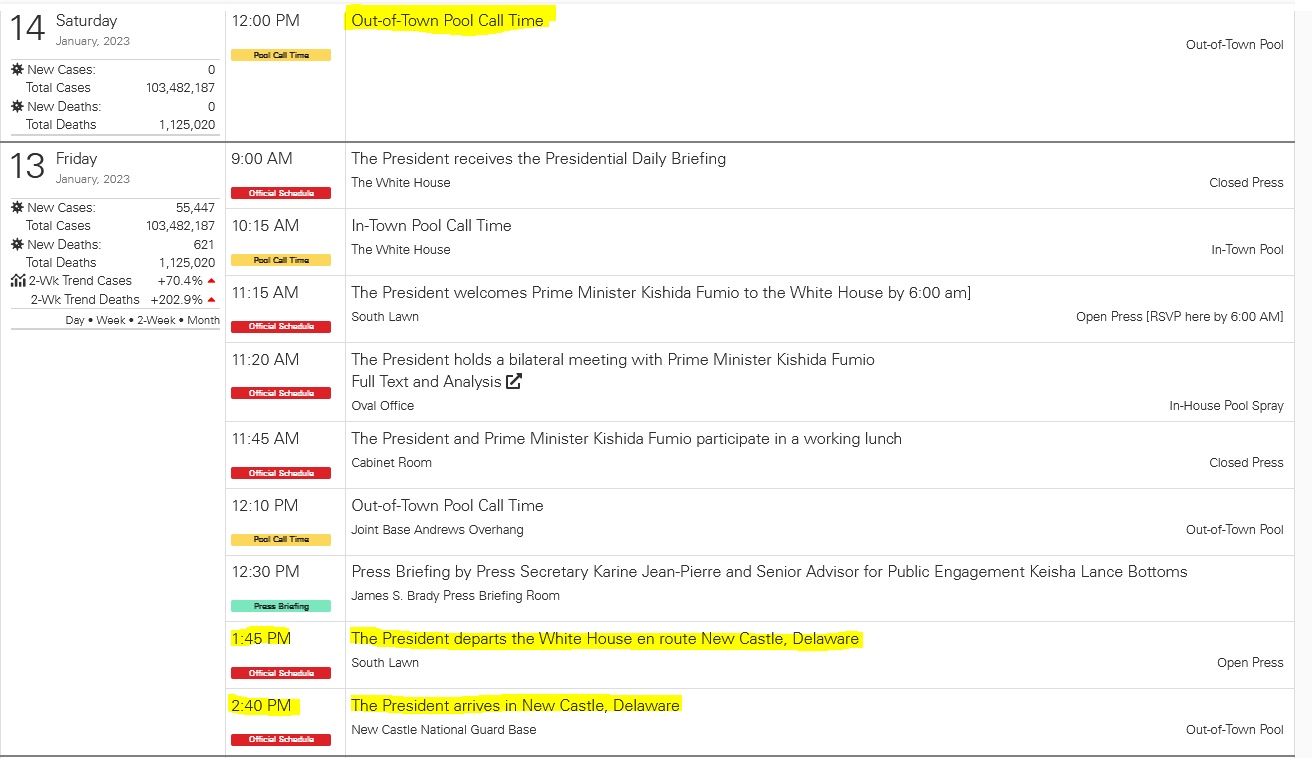This screenshot has width=1312, height=758.
Task: Click the 9:00 AM time entry
Action: (262, 158)
